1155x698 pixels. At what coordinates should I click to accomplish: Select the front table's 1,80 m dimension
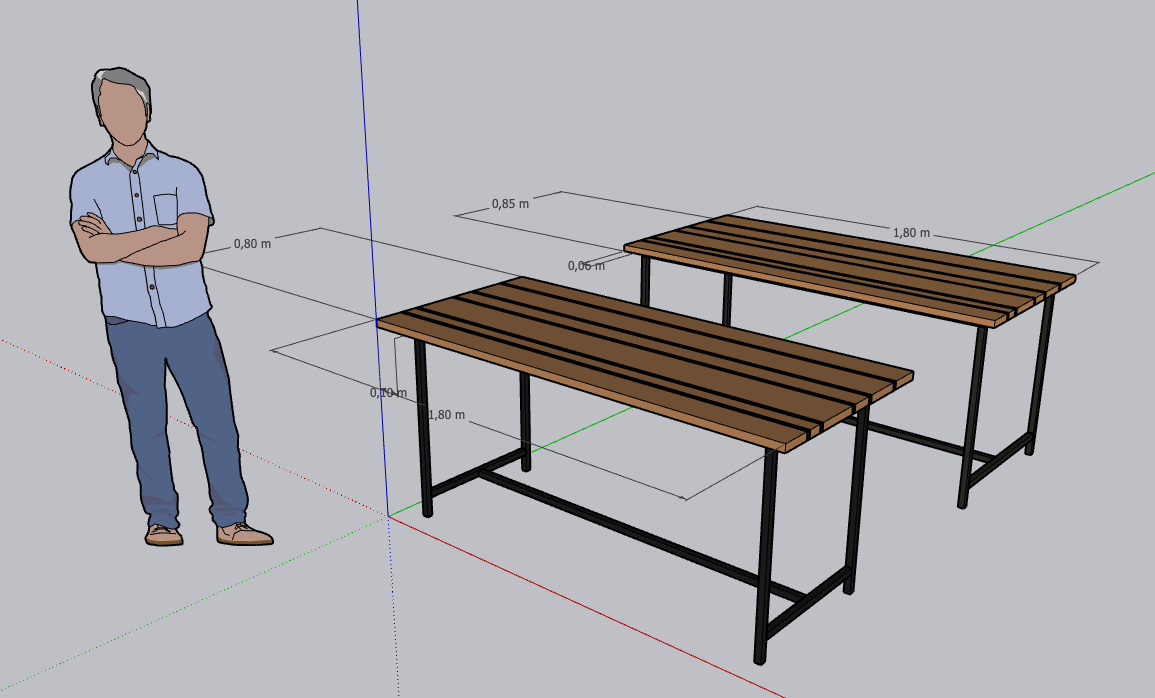pyautogui.click(x=446, y=415)
